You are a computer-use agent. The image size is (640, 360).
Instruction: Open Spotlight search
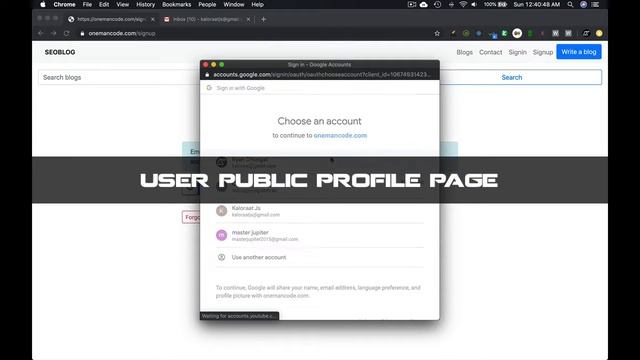pos(570,4)
